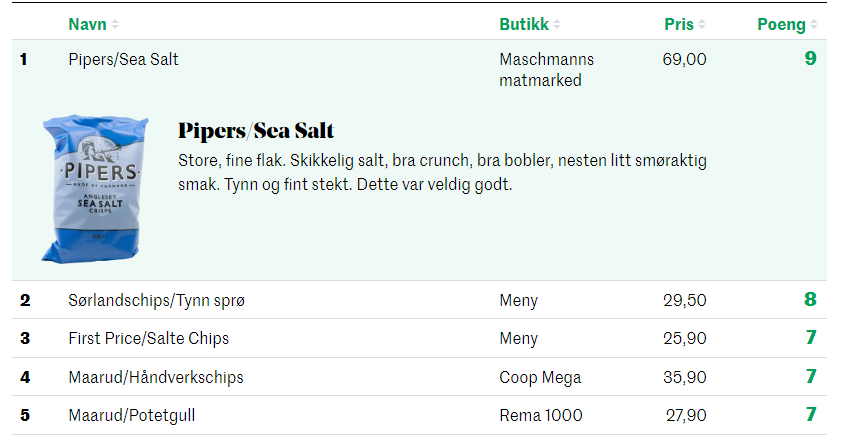Expand the First Price/Salte Chips row
Viewport: 844px width, 435px height.
[x=419, y=338]
